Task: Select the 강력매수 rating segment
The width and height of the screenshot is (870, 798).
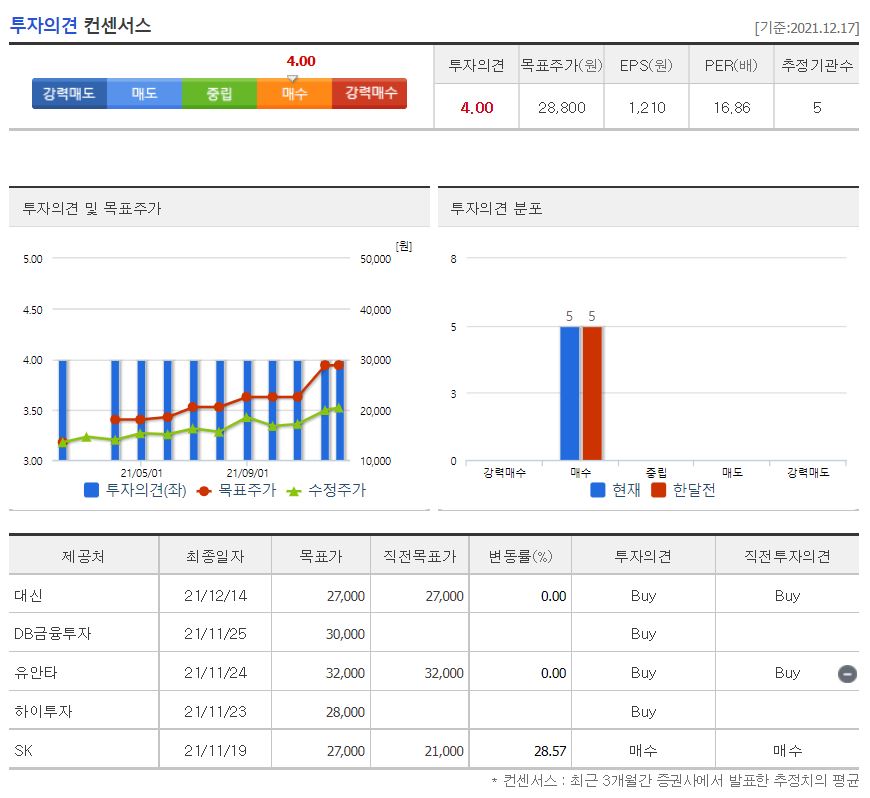Action: pos(369,93)
